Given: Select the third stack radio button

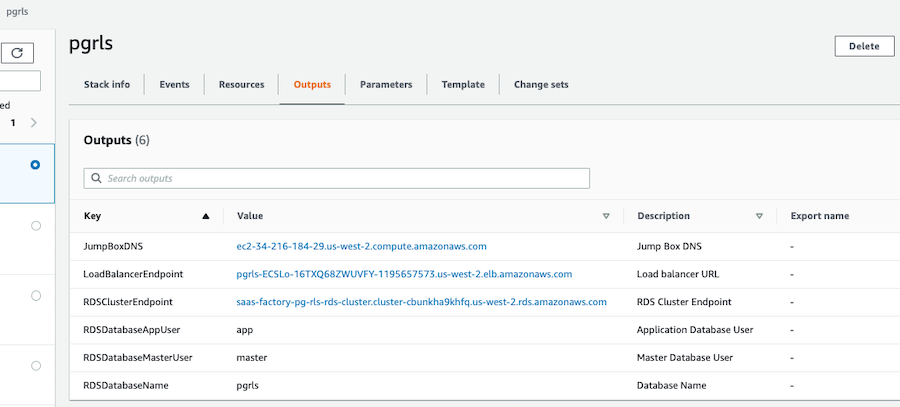Looking at the screenshot, I should point(36,296).
